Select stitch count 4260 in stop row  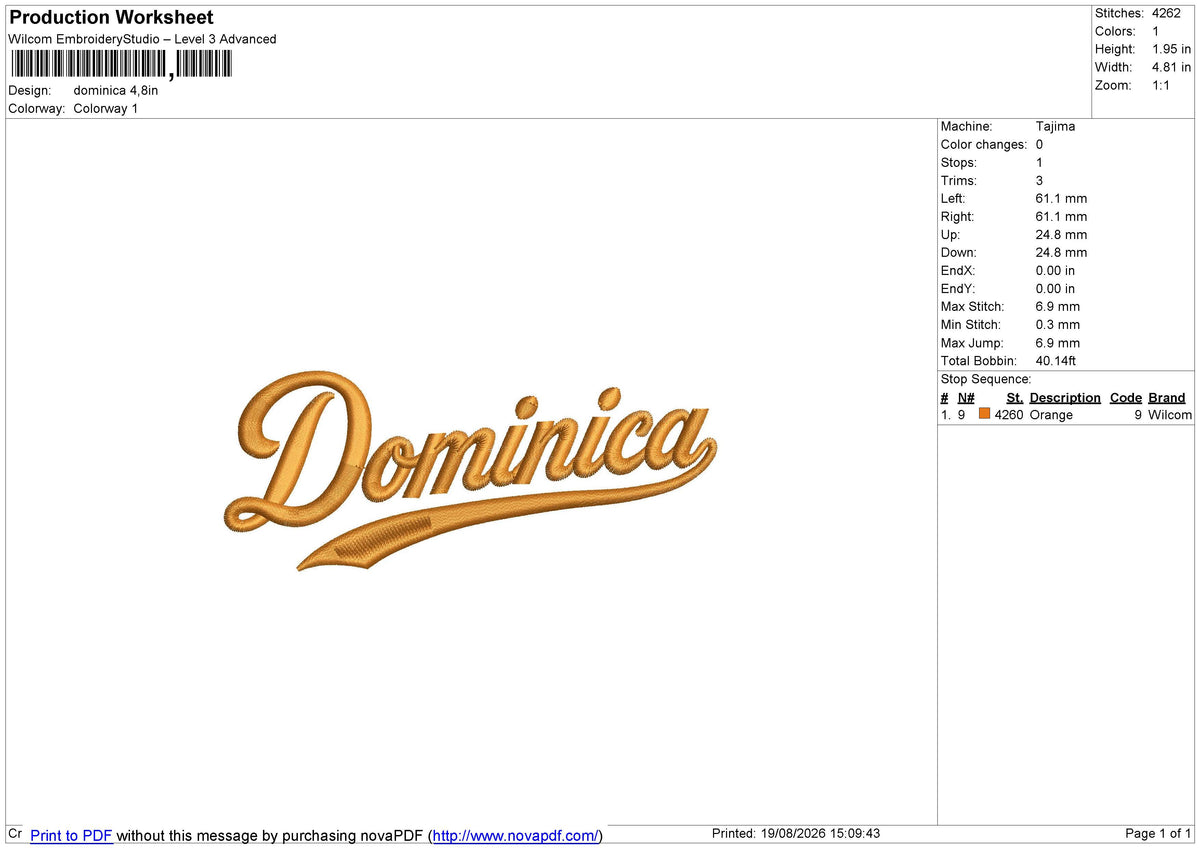pyautogui.click(x=1009, y=414)
